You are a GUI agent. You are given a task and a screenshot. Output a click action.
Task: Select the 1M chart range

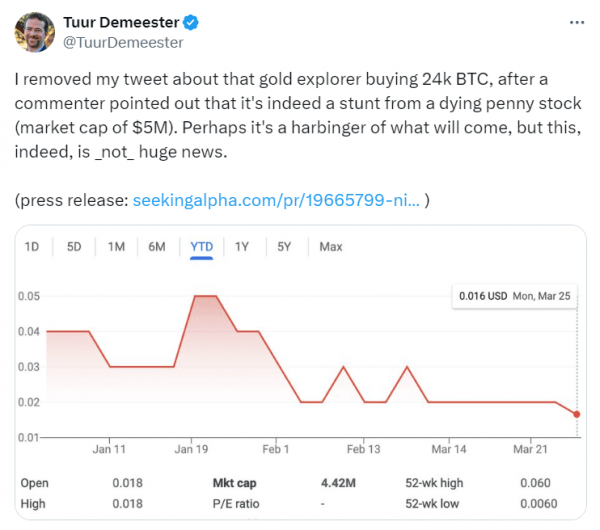point(116,246)
